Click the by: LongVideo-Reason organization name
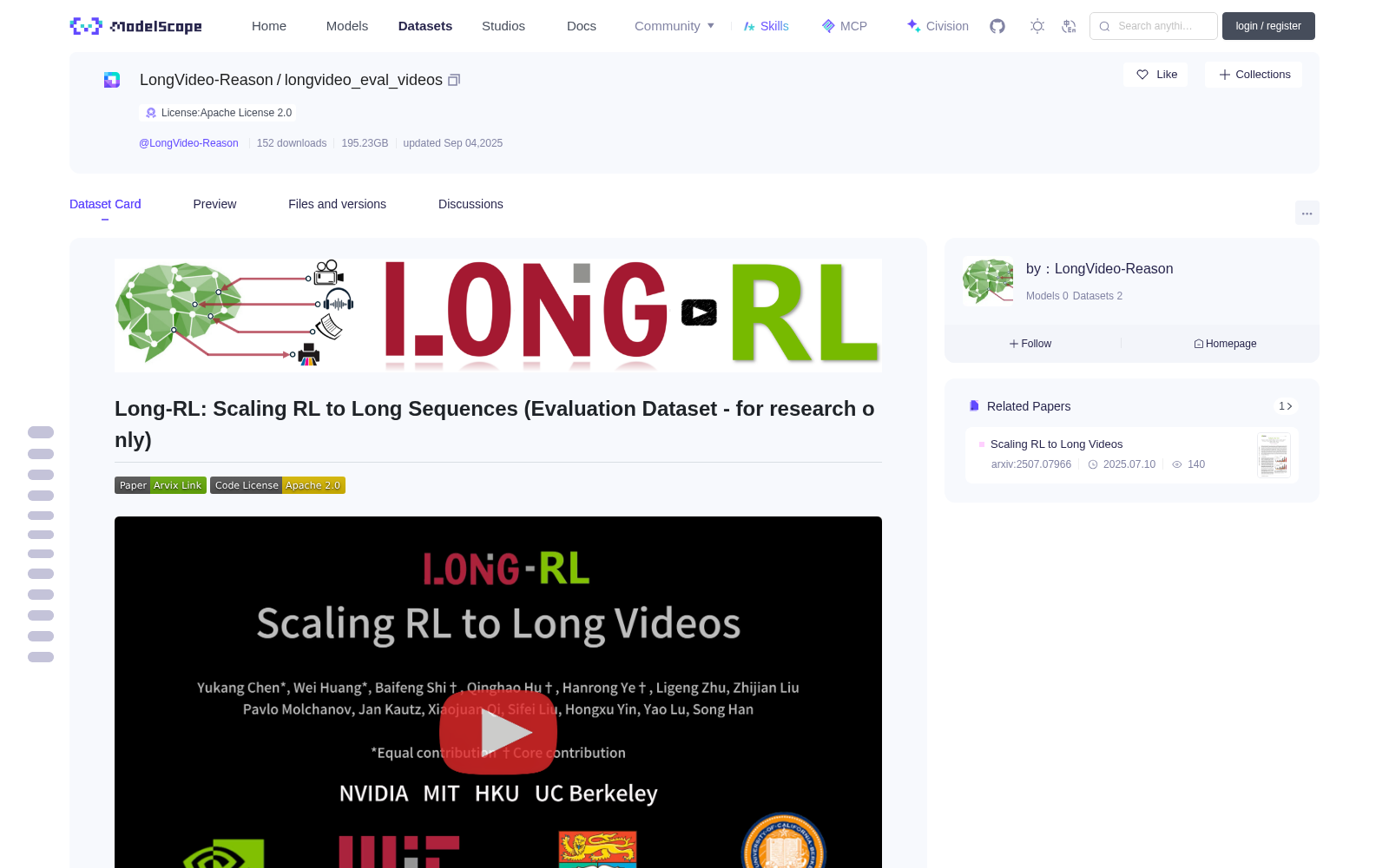 click(x=1099, y=269)
